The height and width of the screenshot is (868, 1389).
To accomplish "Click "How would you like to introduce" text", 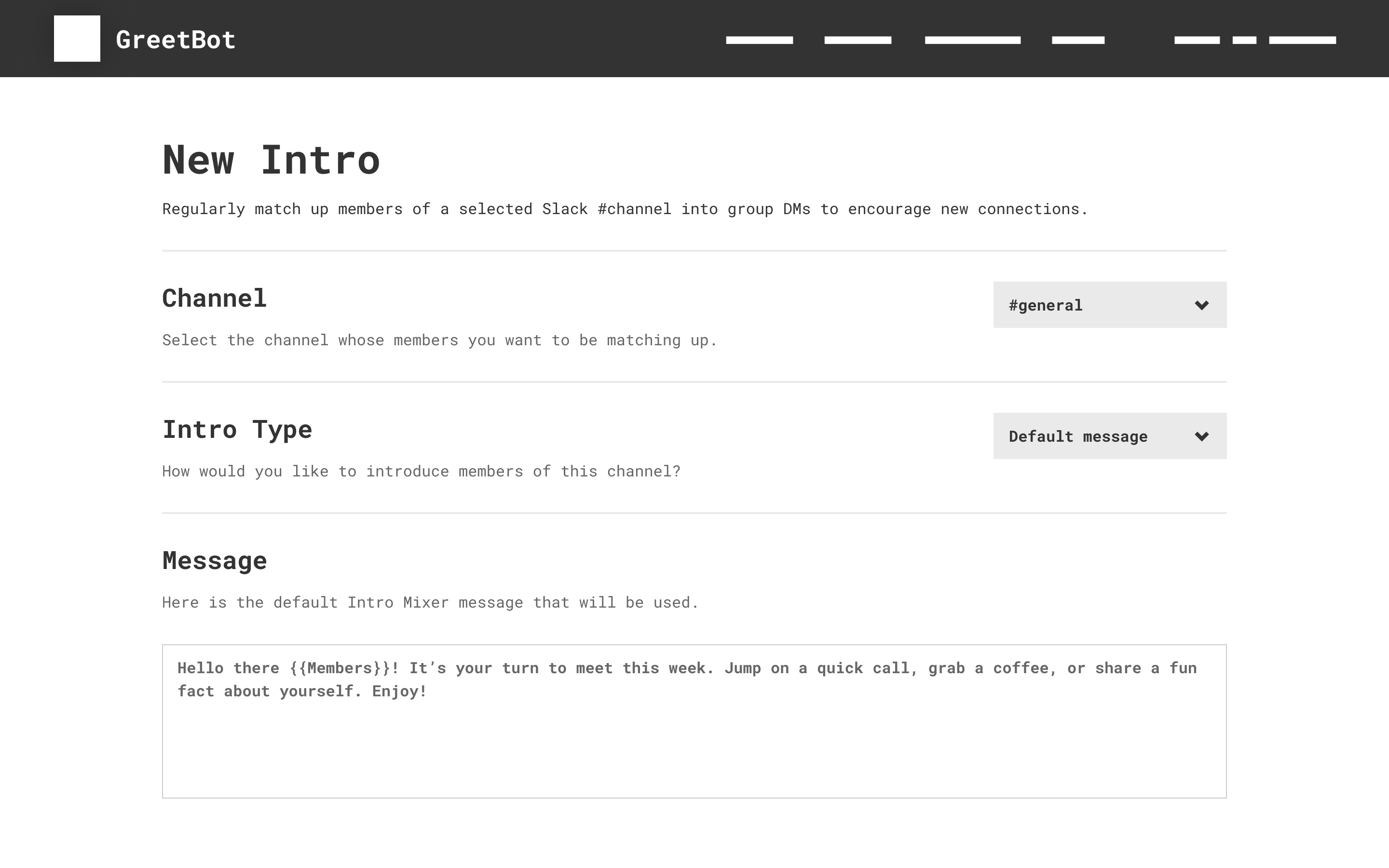I will tap(422, 471).
